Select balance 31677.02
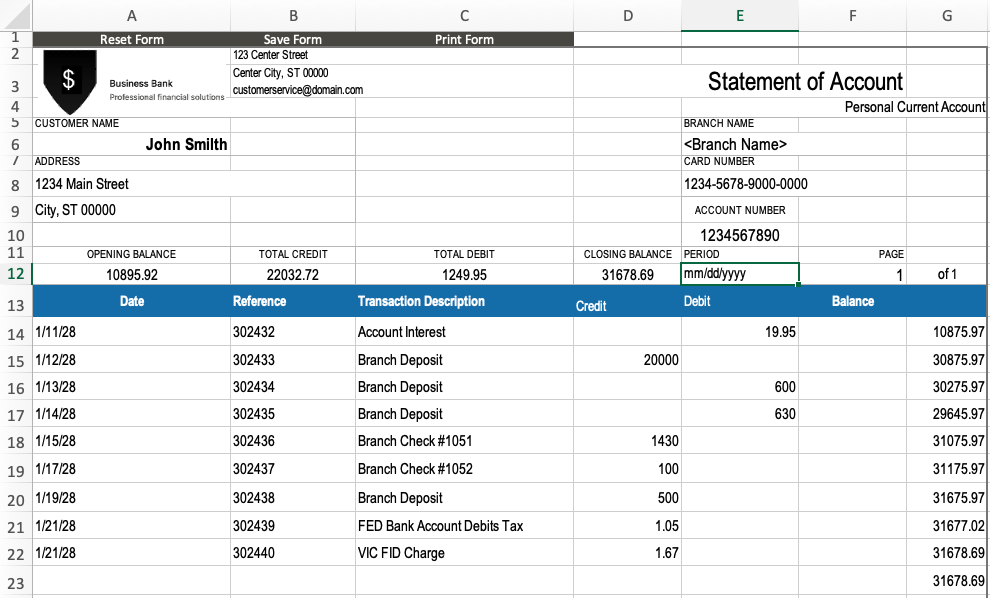Viewport: 990px width, 598px height. pos(947,525)
